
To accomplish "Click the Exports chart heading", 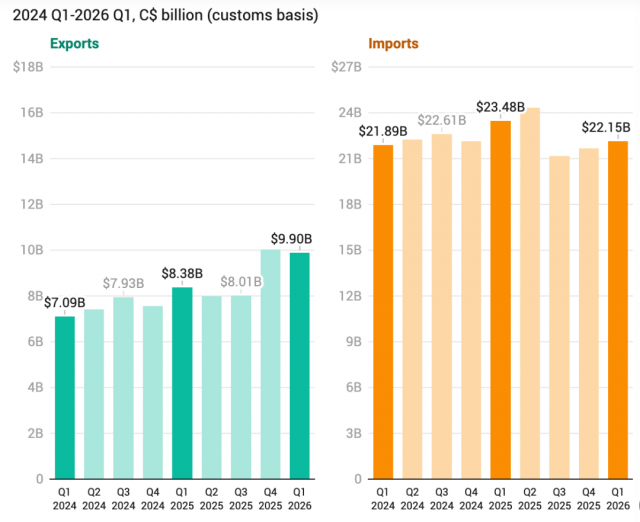I will [74, 43].
